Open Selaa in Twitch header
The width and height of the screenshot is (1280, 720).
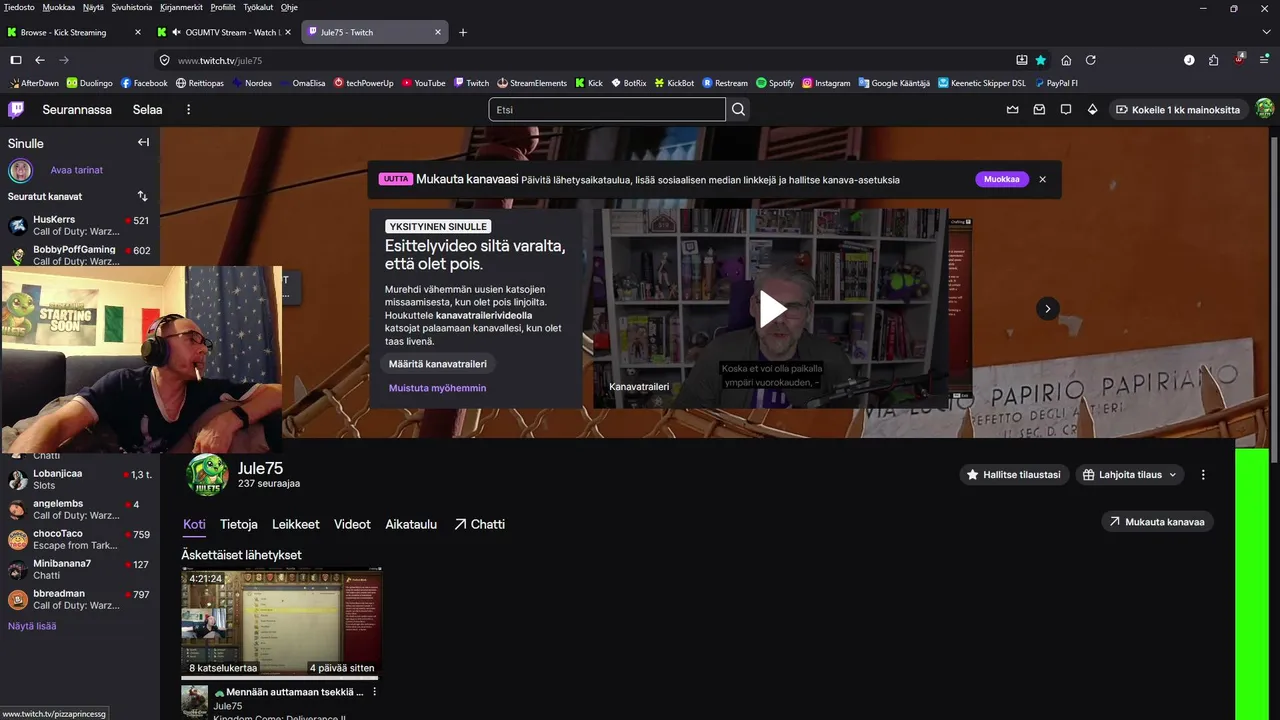pyautogui.click(x=148, y=109)
